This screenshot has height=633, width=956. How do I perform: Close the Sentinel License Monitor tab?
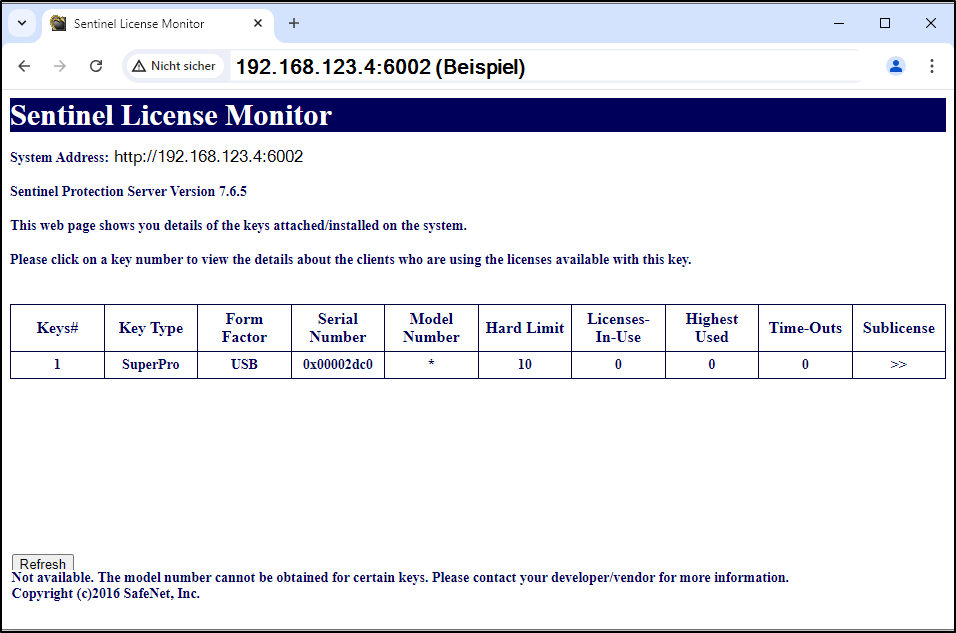click(x=258, y=23)
